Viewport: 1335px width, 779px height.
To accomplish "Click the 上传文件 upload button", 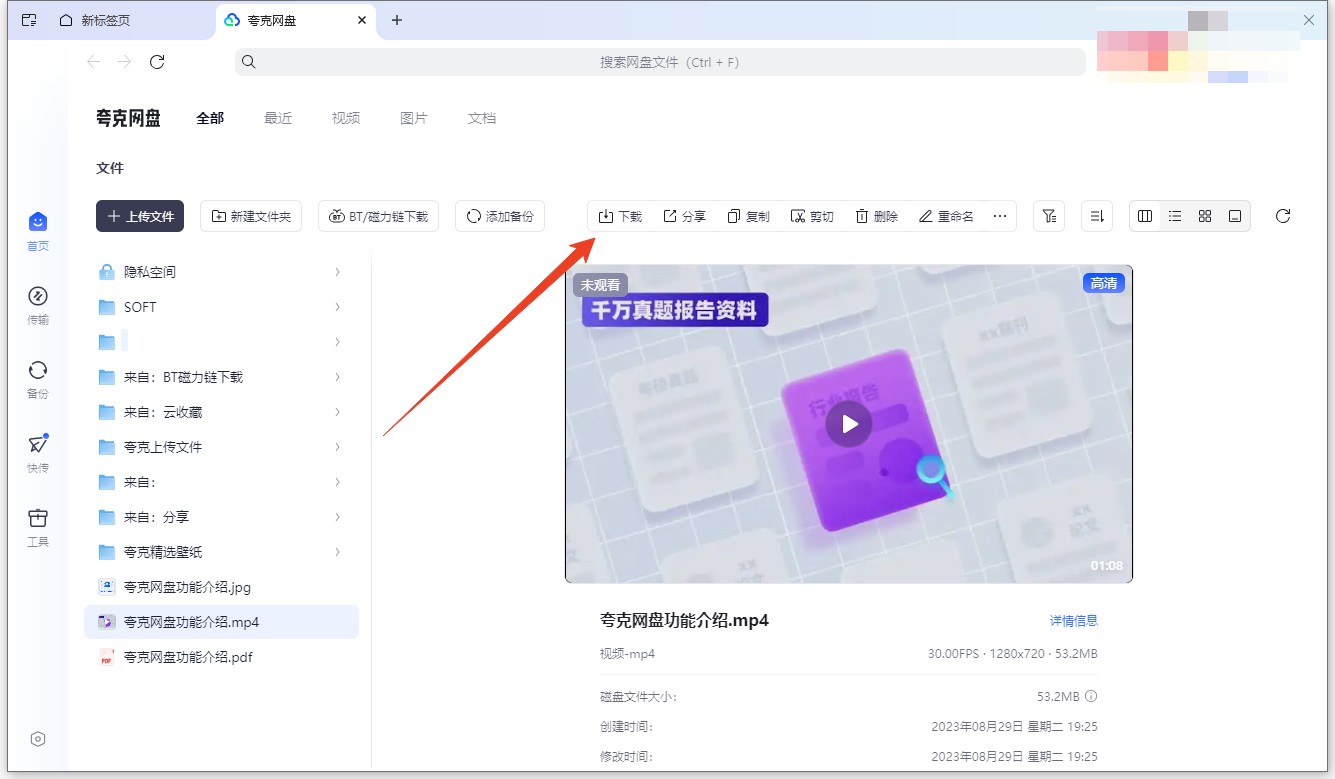I will click(x=139, y=215).
